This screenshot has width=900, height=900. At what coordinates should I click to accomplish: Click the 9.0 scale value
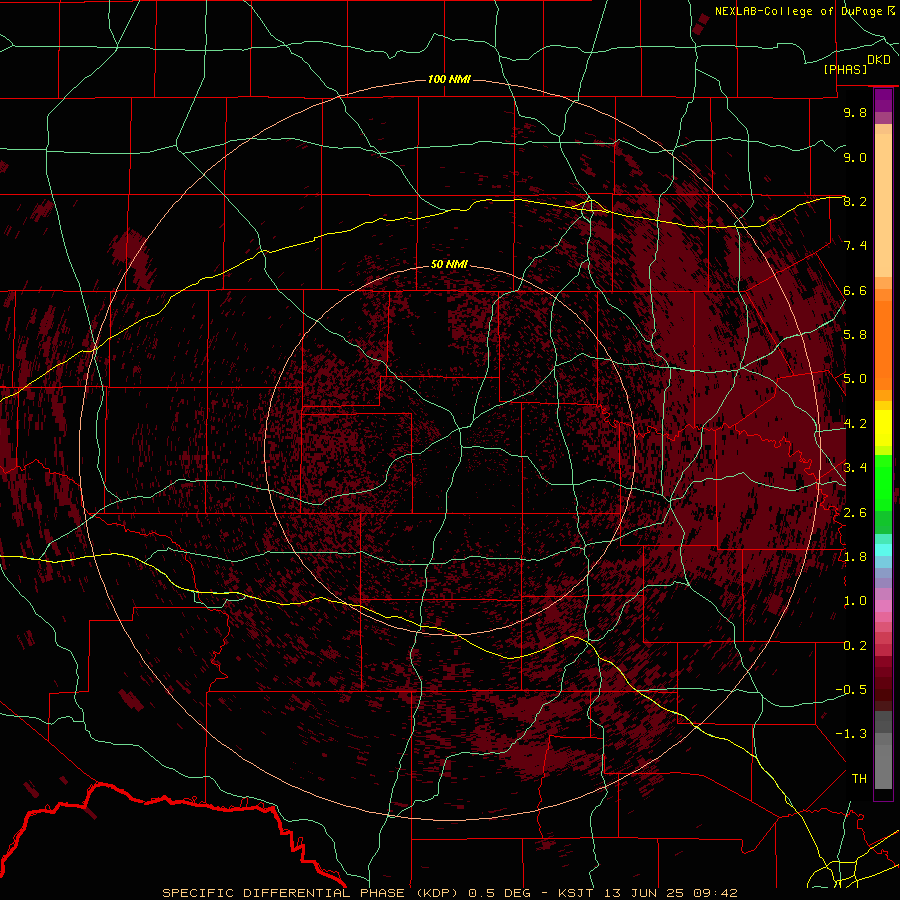tap(855, 157)
